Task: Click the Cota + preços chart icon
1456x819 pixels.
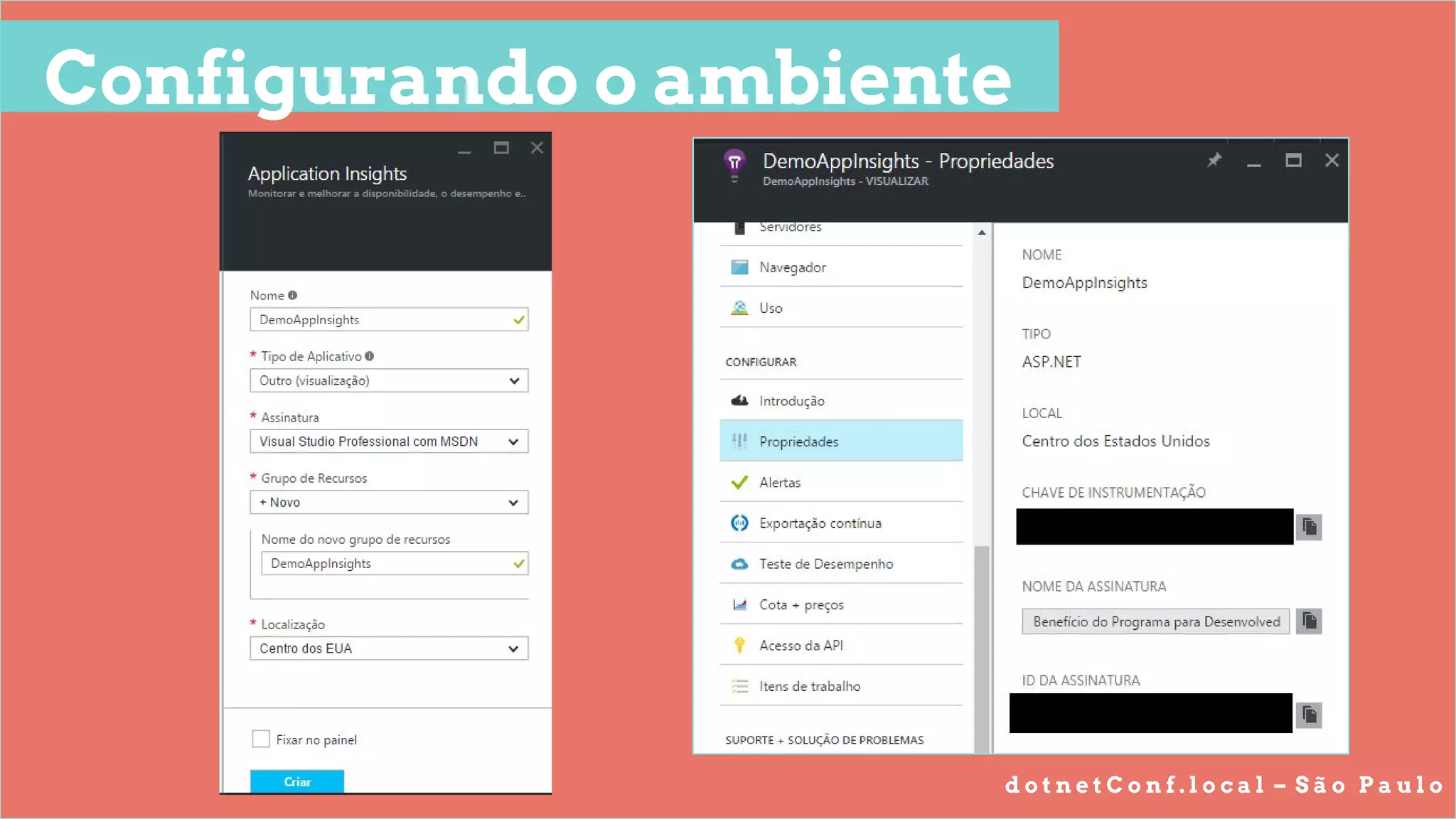Action: (739, 604)
